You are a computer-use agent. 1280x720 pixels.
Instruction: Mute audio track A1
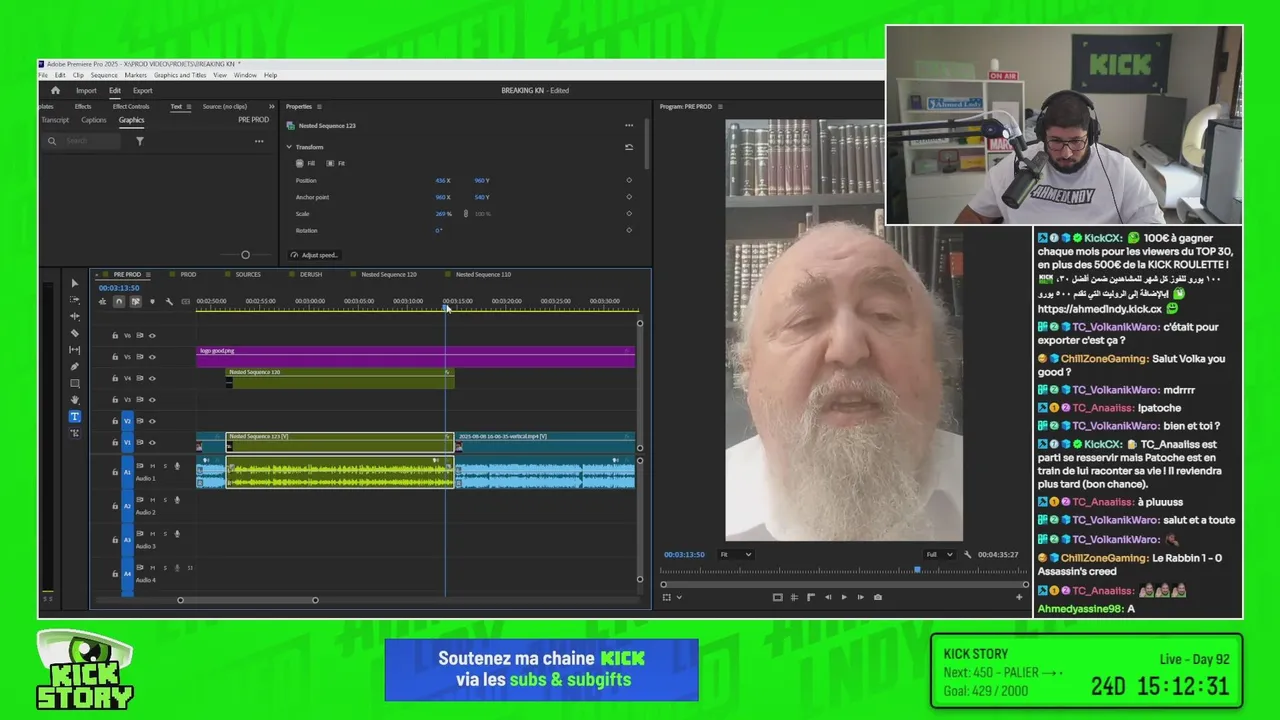pyautogui.click(x=152, y=466)
